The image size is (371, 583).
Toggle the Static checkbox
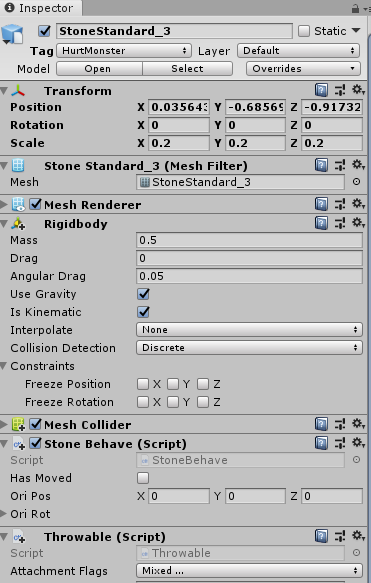coord(304,31)
